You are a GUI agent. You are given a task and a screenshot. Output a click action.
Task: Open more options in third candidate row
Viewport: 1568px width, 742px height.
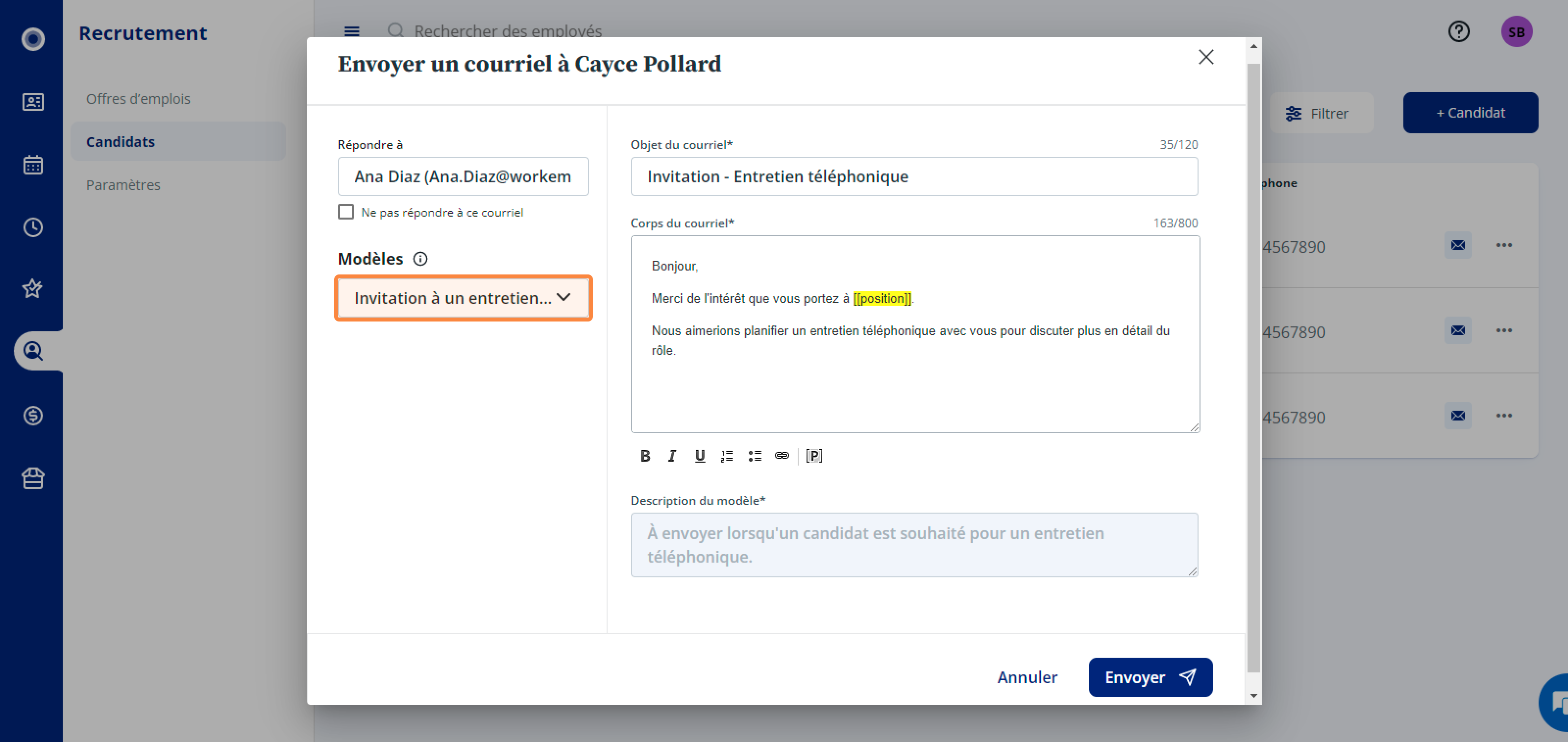click(1504, 416)
